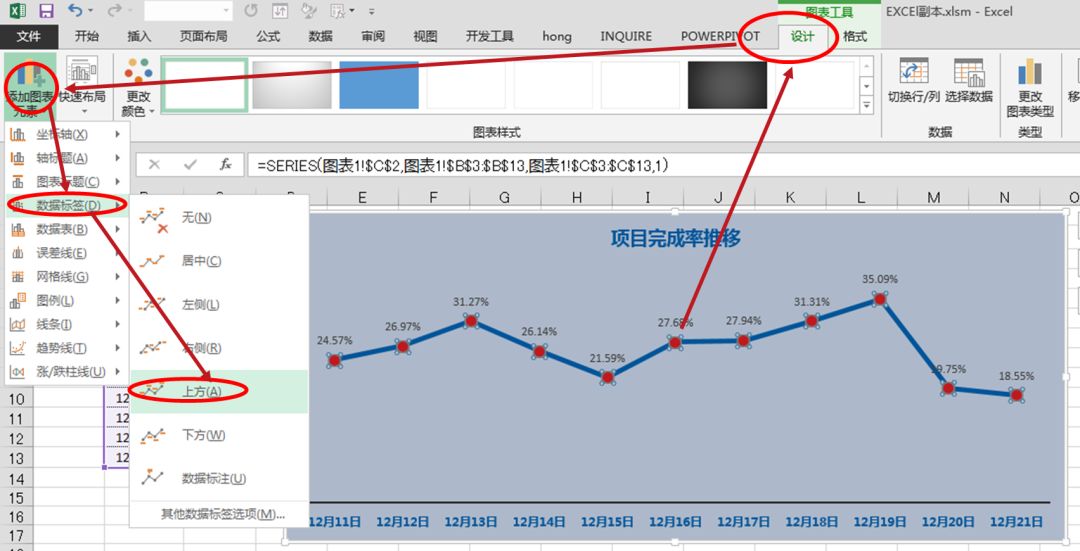Open Axis Titles submenu
The width and height of the screenshot is (1080, 551).
pyautogui.click(x=67, y=158)
